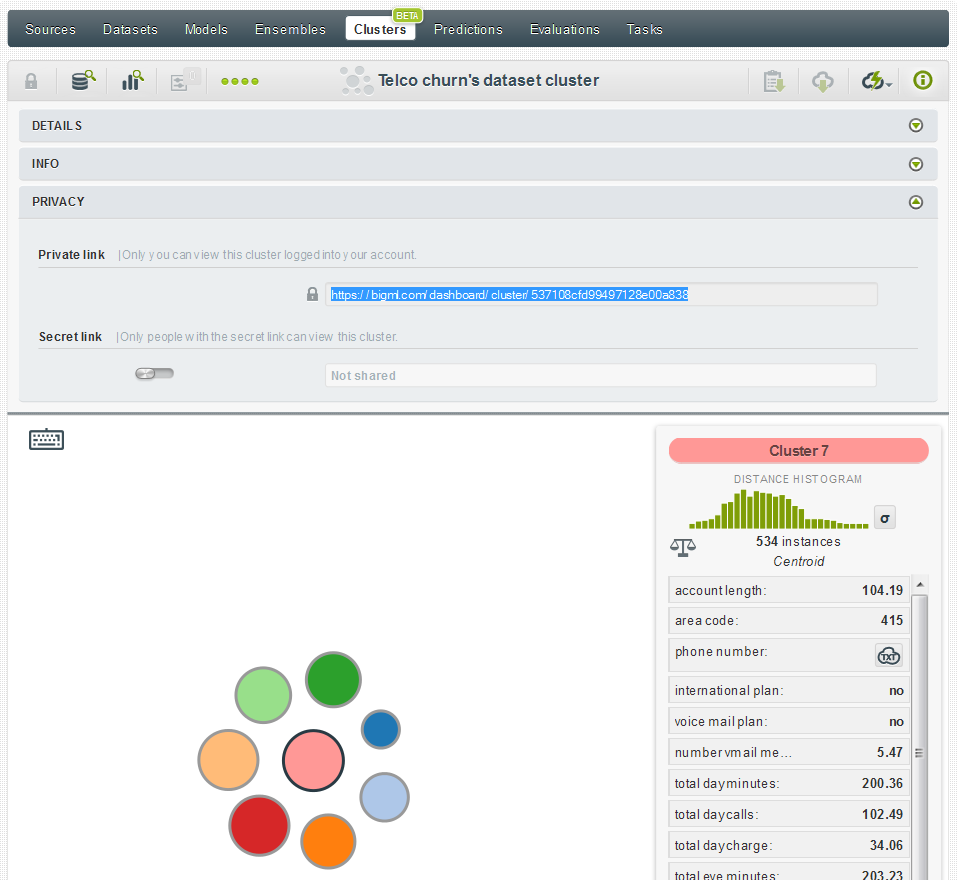This screenshot has width=957, height=880.
Task: Open the lightning cloud actions menu
Action: click(876, 81)
